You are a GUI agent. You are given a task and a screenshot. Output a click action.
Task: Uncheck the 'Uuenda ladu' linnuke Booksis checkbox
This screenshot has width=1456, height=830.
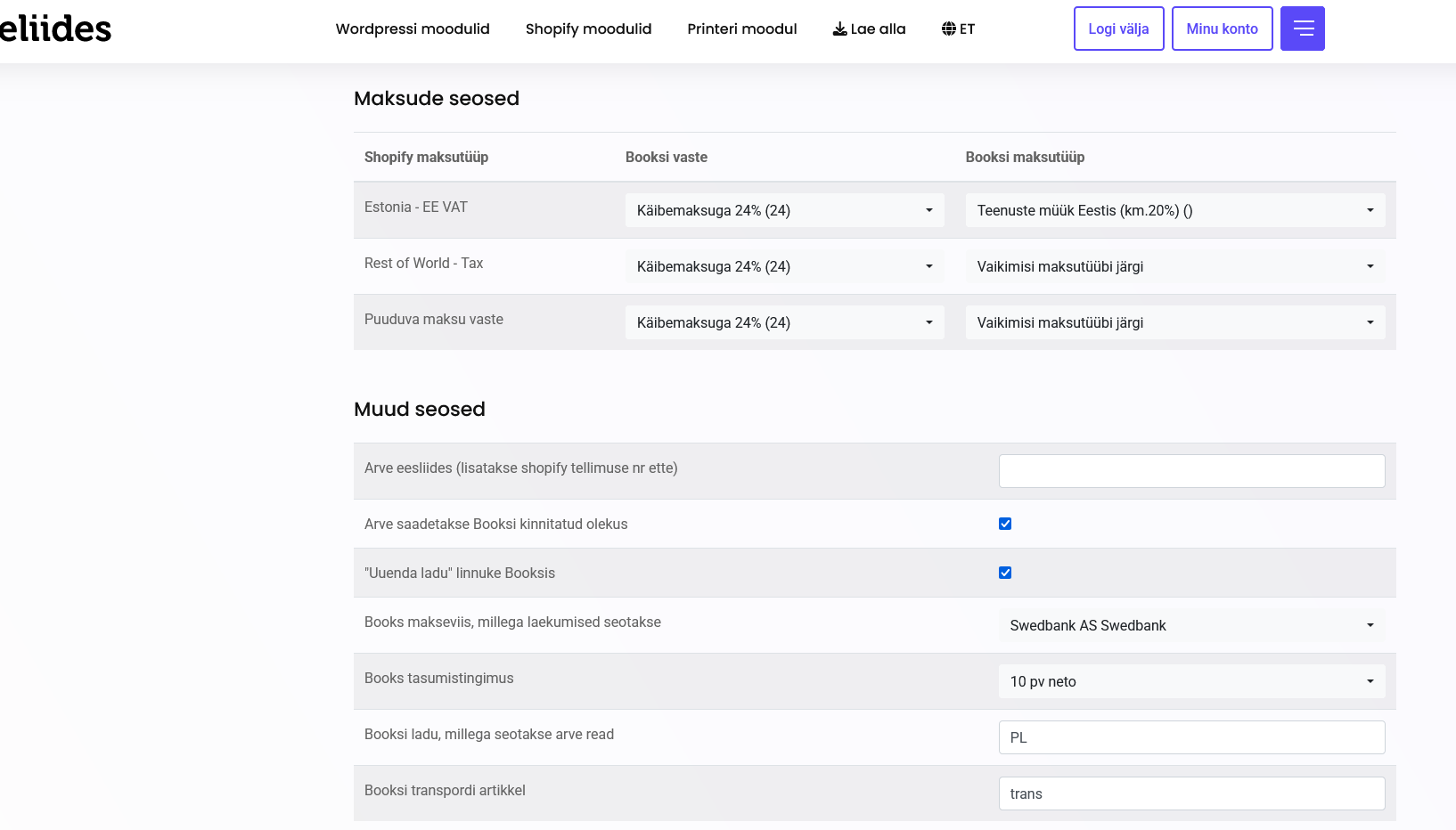1005,573
